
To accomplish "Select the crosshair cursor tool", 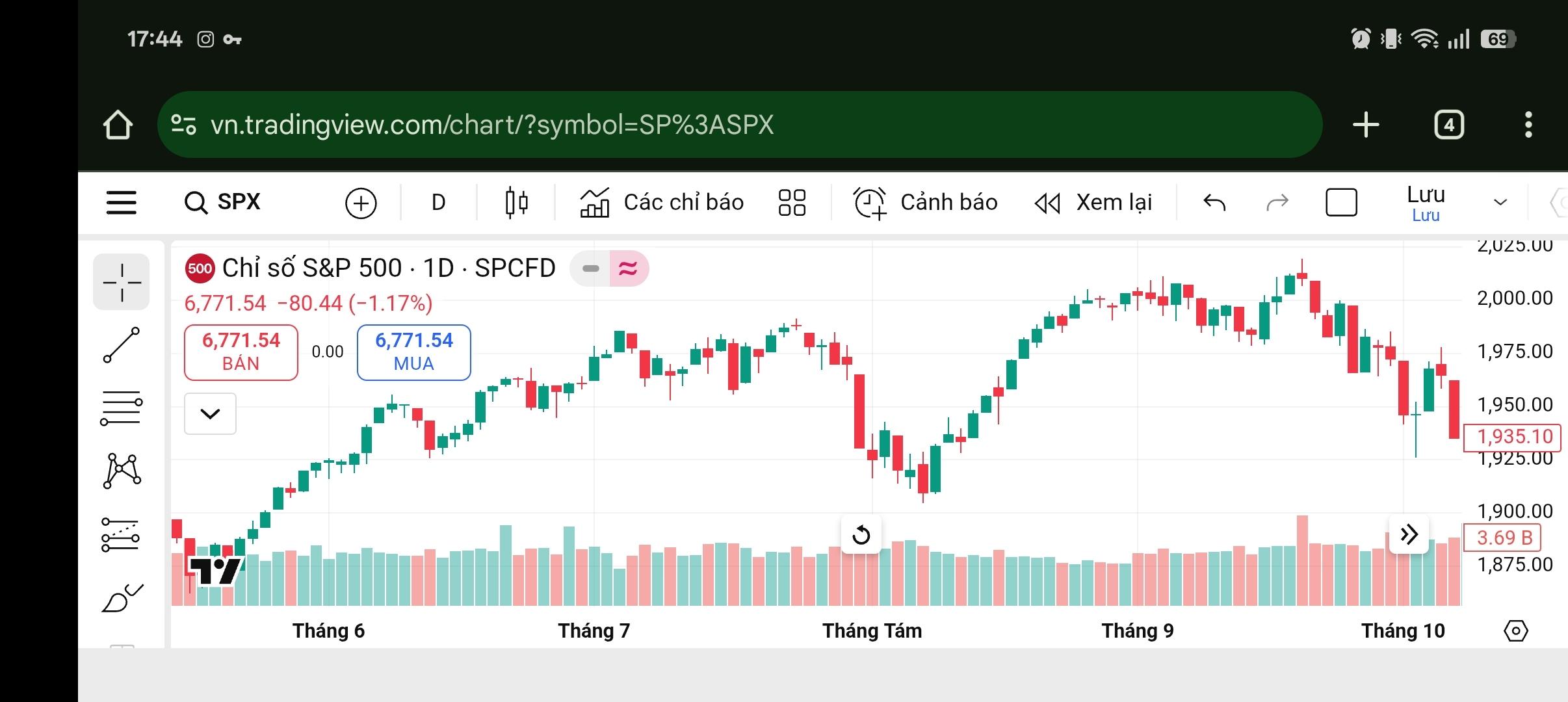I will coord(122,282).
